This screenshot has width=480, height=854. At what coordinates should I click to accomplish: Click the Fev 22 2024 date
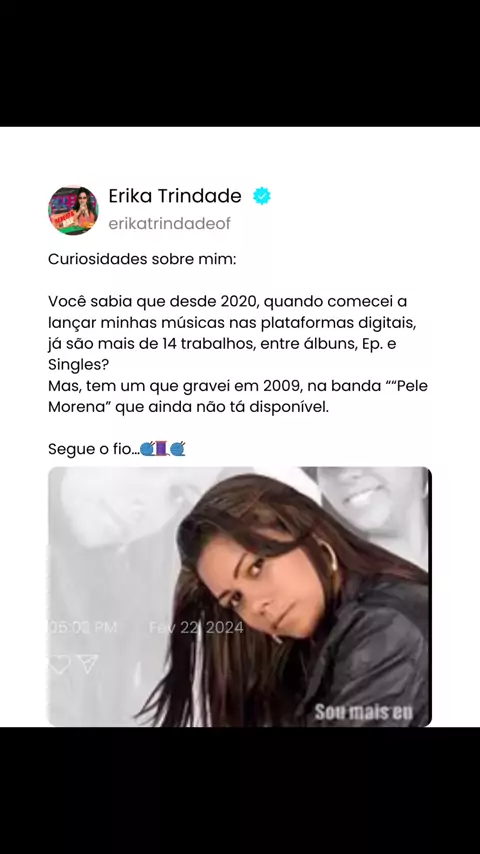tap(196, 627)
